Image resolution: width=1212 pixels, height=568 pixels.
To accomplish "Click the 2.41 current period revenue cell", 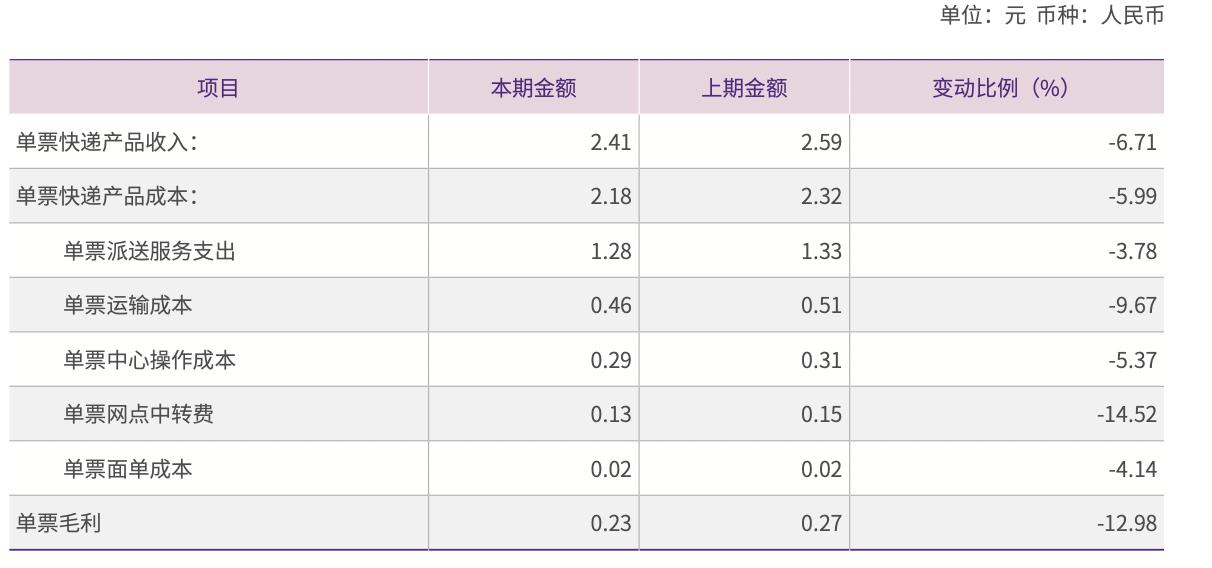I will pyautogui.click(x=611, y=142).
